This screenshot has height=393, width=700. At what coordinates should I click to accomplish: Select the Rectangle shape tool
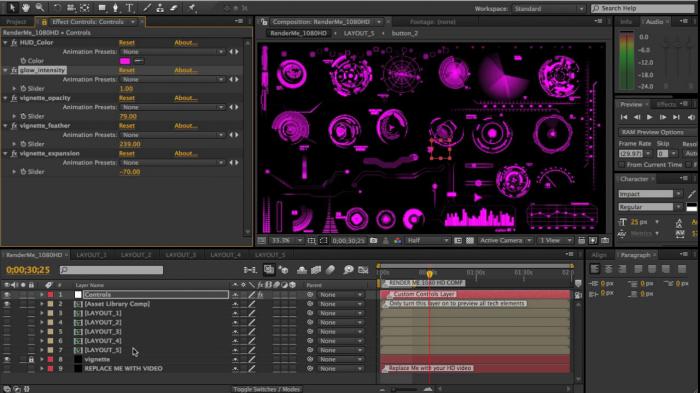click(x=102, y=8)
